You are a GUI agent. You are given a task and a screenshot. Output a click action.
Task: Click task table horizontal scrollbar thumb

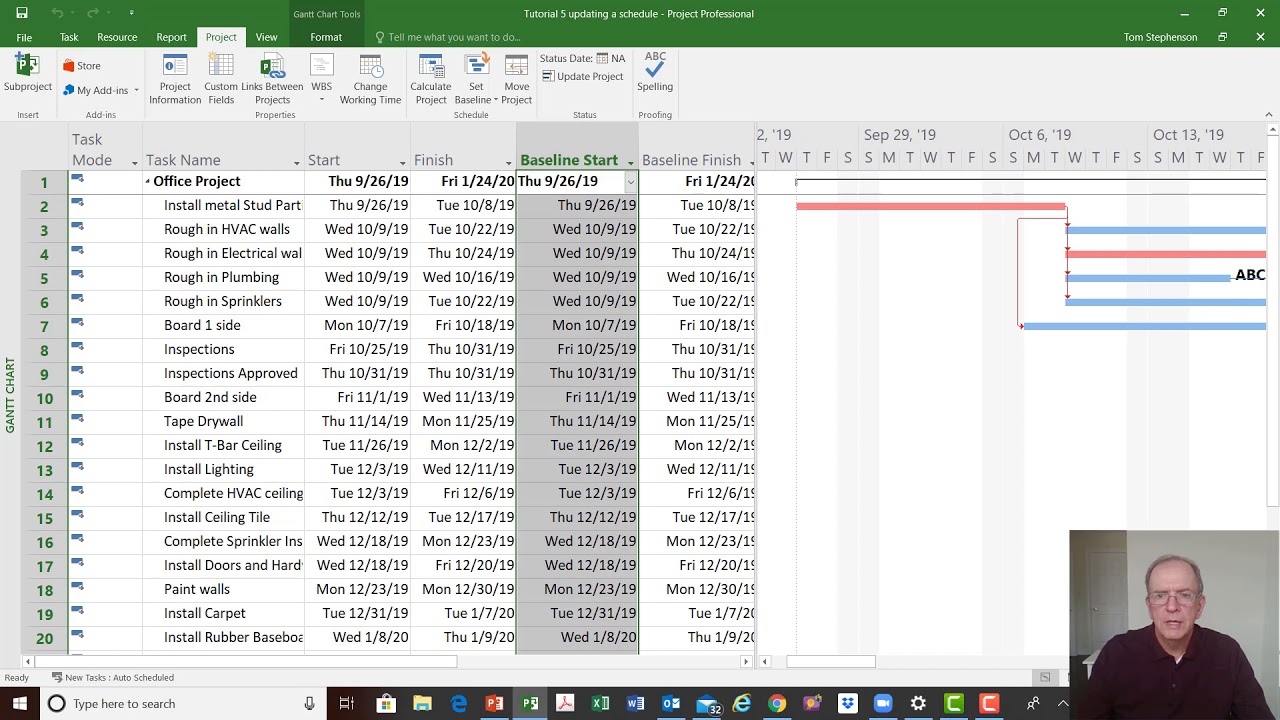pos(245,661)
